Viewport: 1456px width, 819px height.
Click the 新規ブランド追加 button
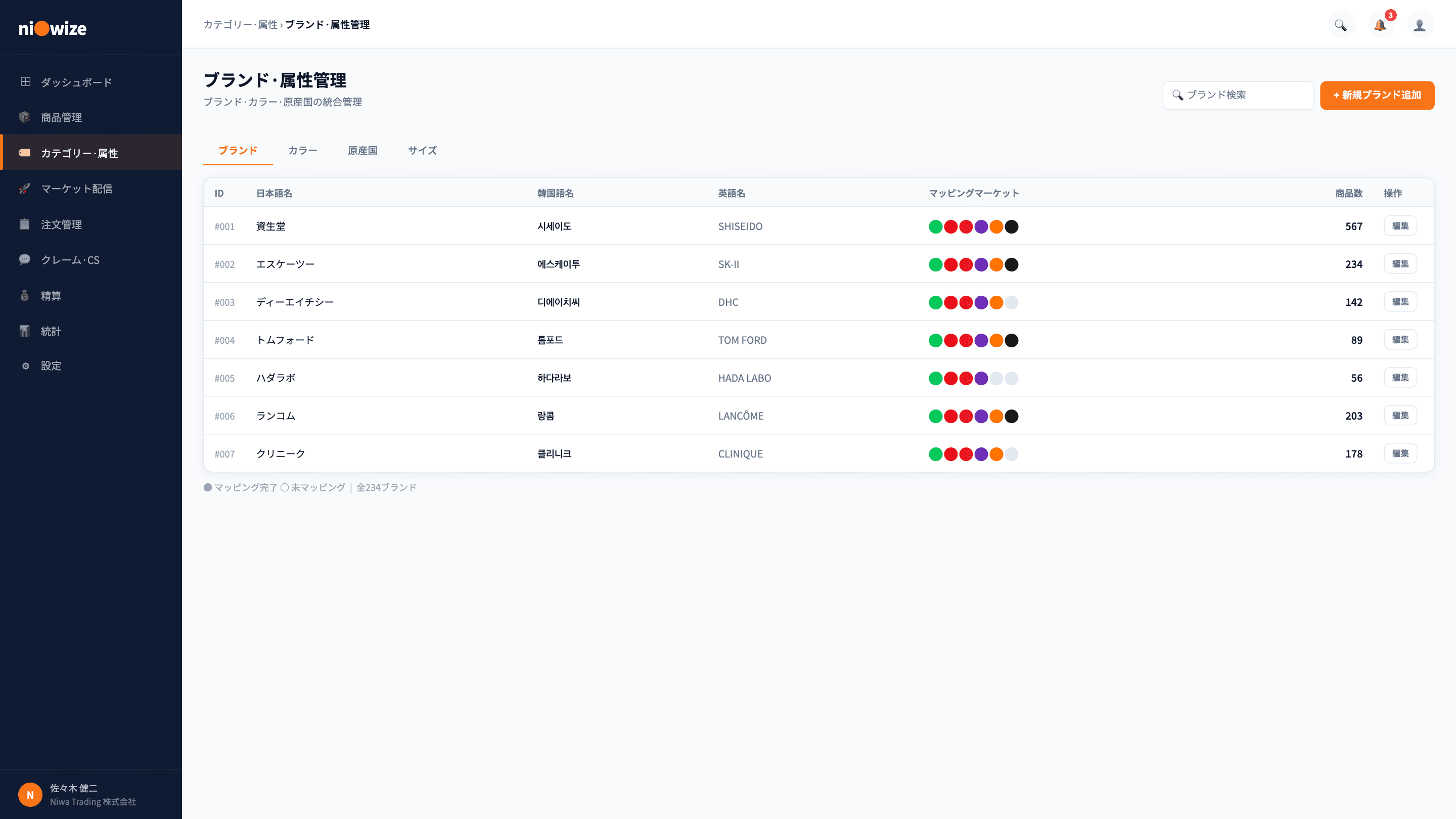pyautogui.click(x=1377, y=95)
